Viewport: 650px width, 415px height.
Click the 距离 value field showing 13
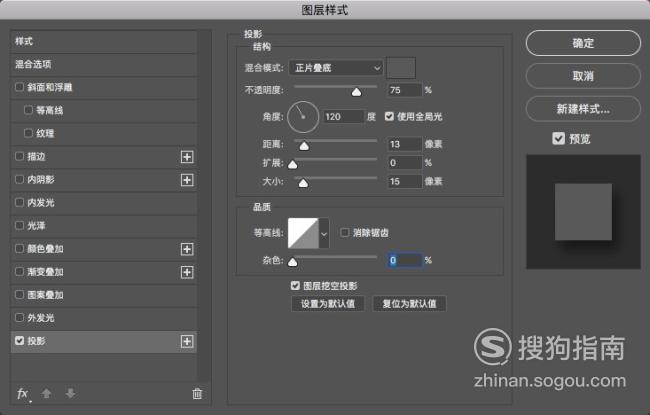[405, 144]
